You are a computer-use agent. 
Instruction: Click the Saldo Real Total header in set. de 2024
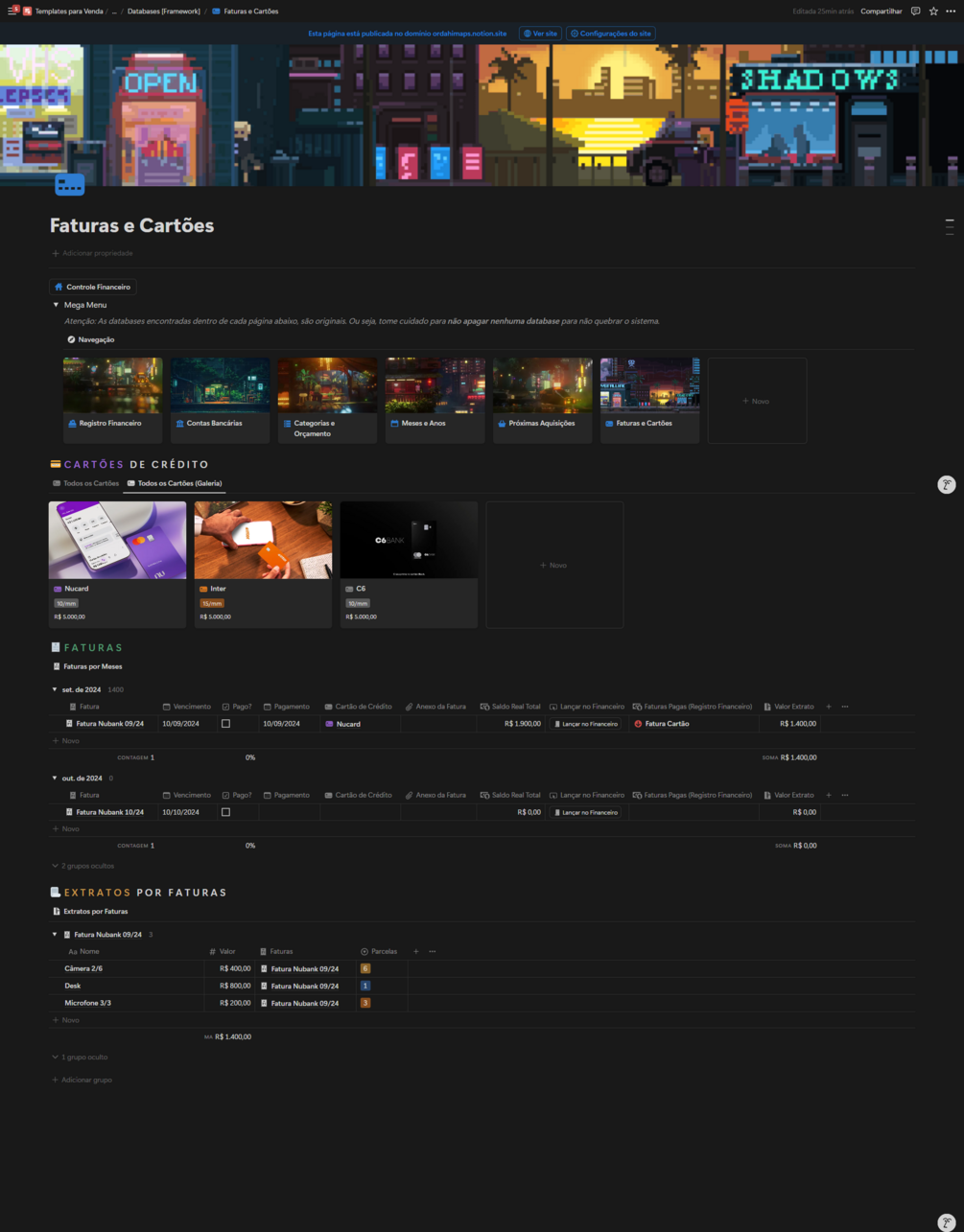coord(510,707)
